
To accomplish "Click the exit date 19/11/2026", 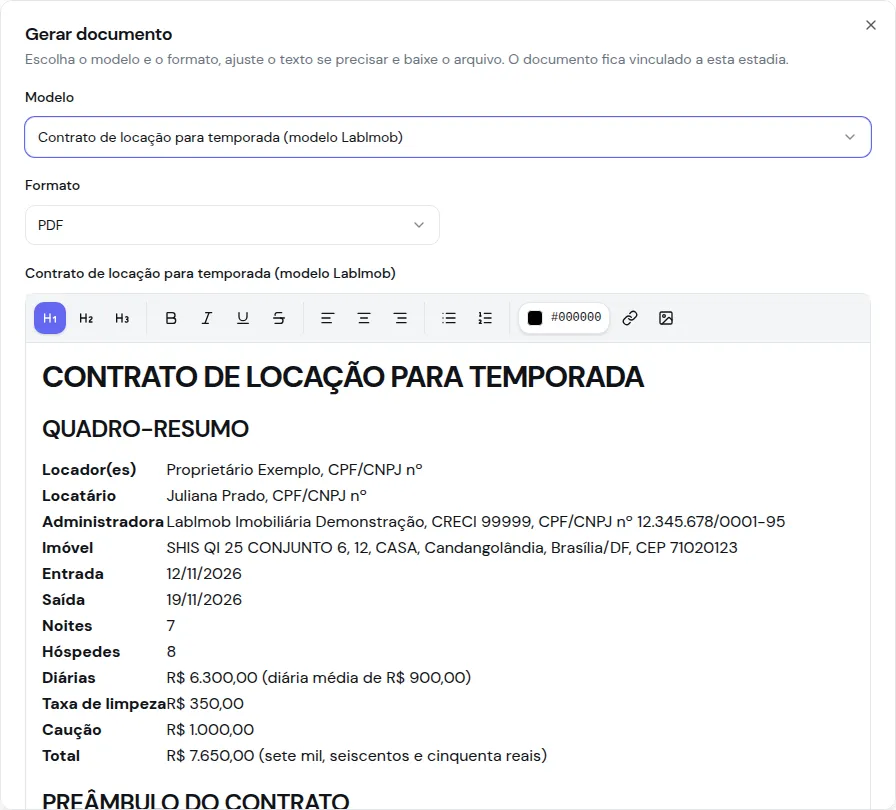I will 204,600.
